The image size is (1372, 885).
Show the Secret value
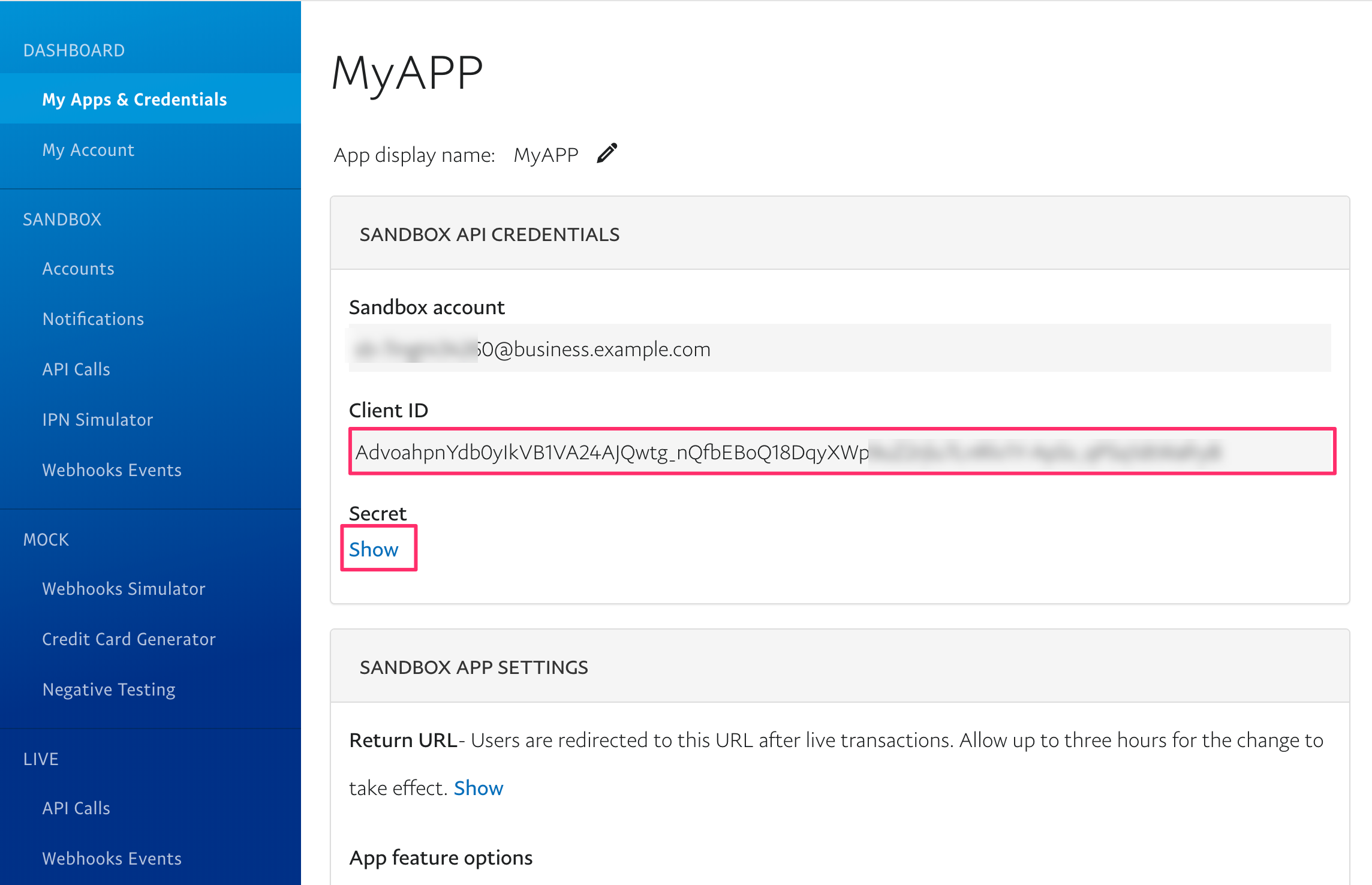tap(374, 549)
